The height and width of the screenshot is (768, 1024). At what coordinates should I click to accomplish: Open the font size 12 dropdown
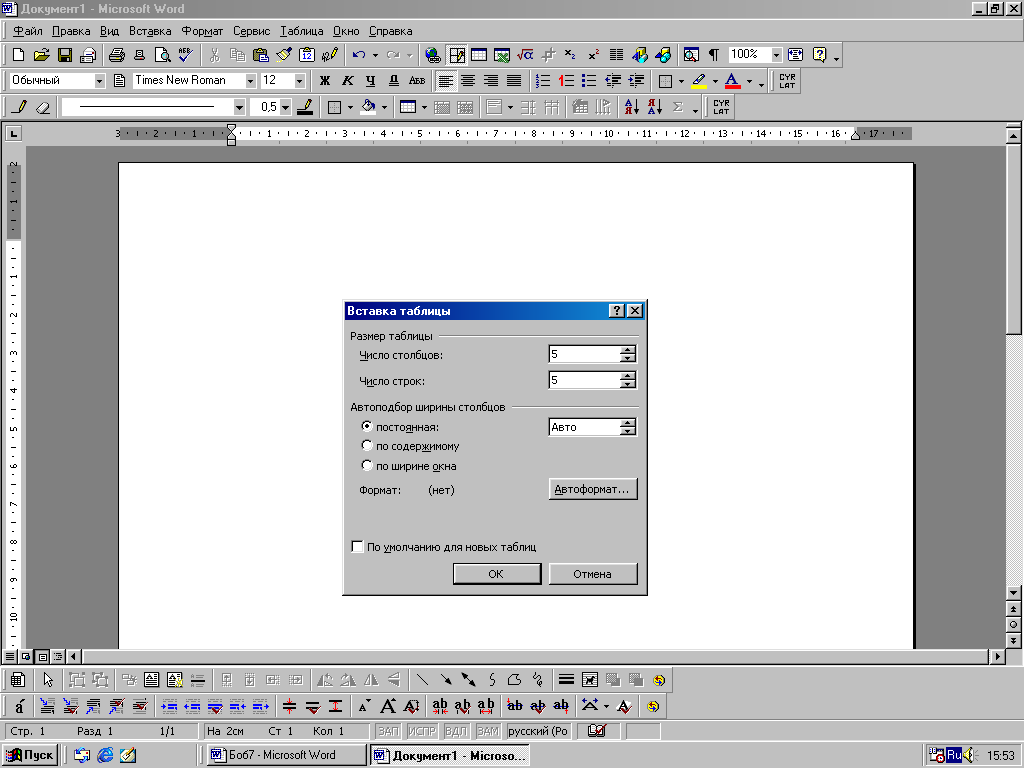[300, 80]
